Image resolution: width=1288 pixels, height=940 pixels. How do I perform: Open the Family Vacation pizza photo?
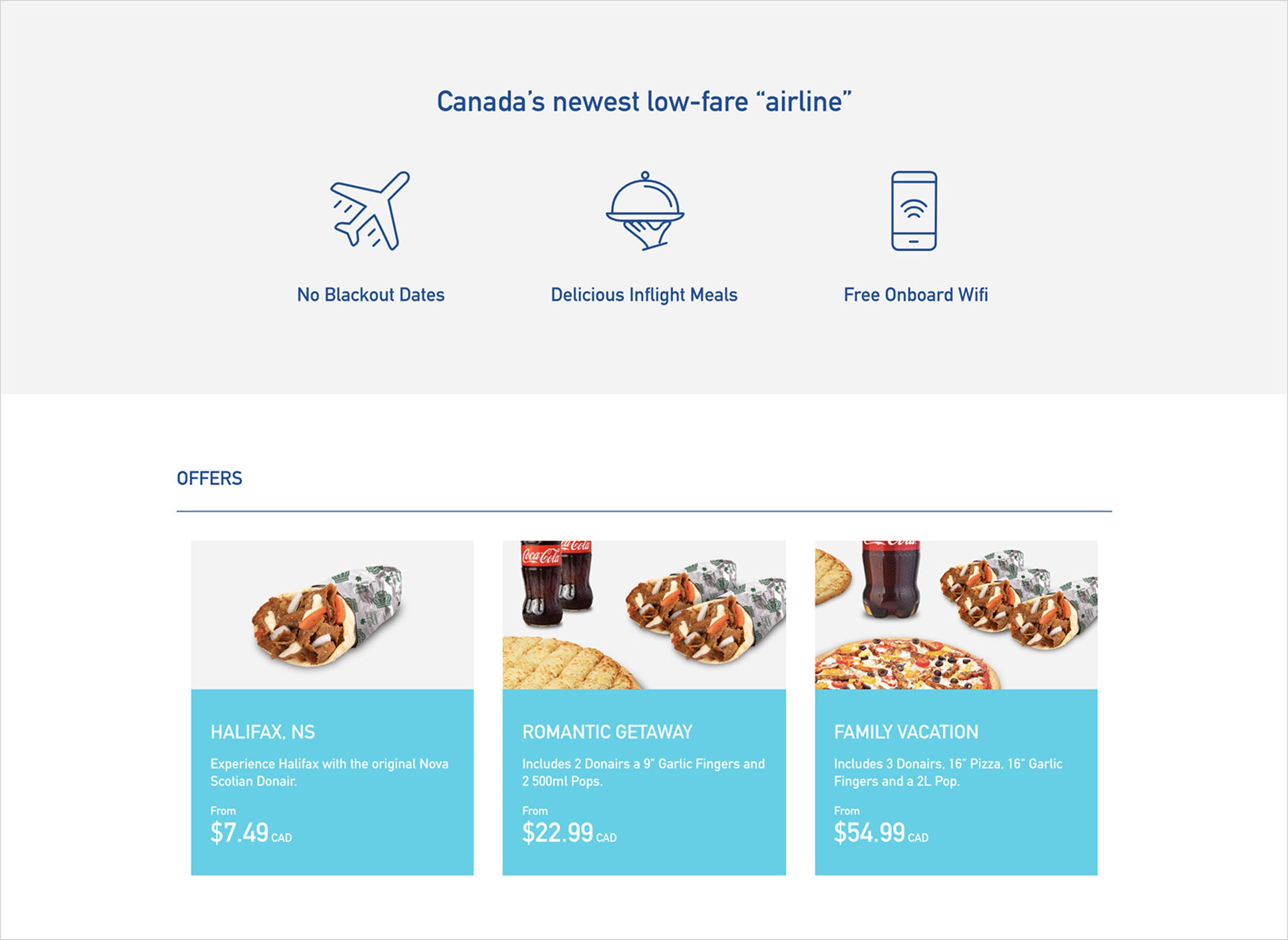[956, 614]
